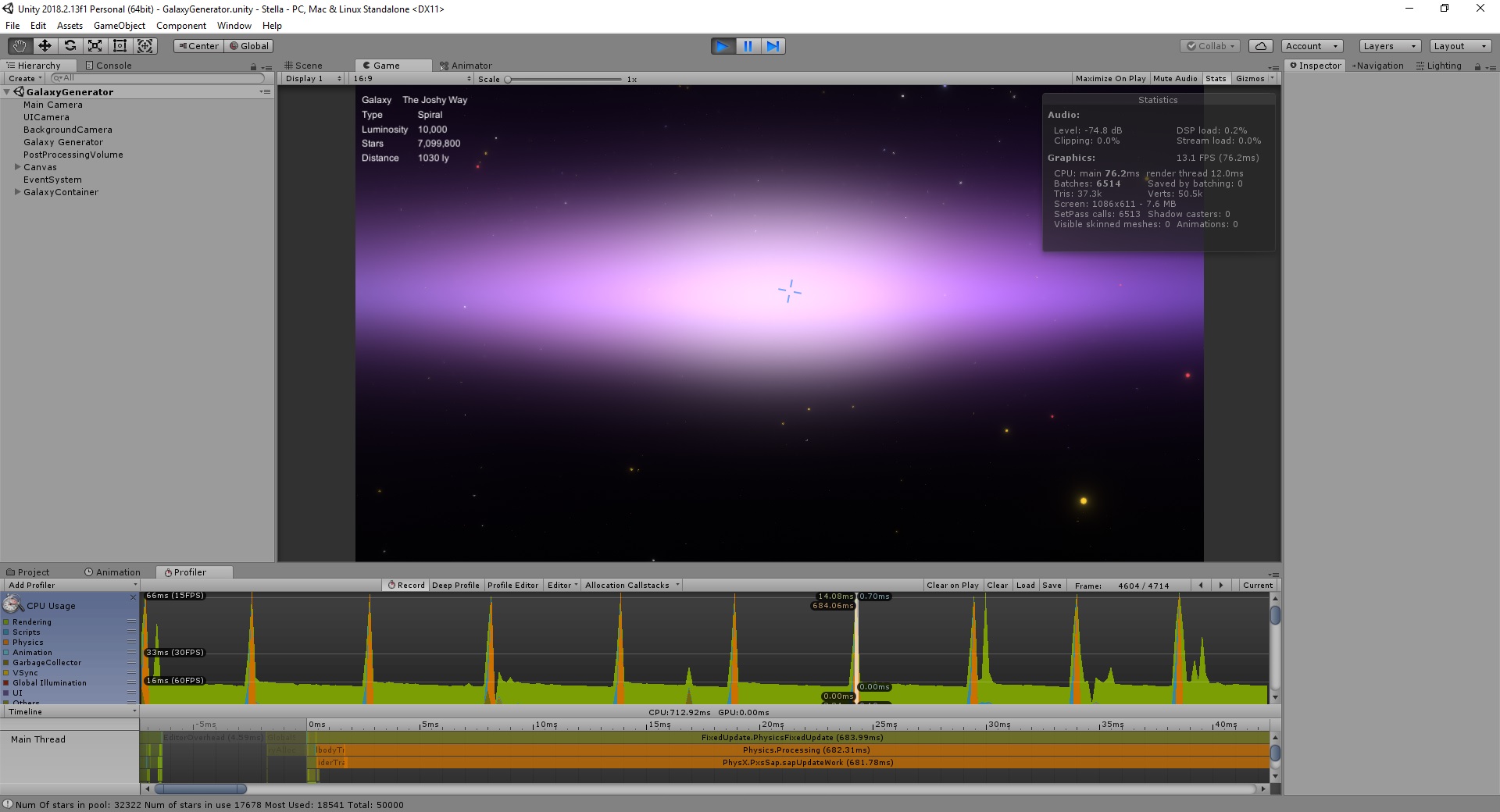This screenshot has width=1500, height=812.
Task: Select the Rect transform tool
Action: (x=120, y=46)
